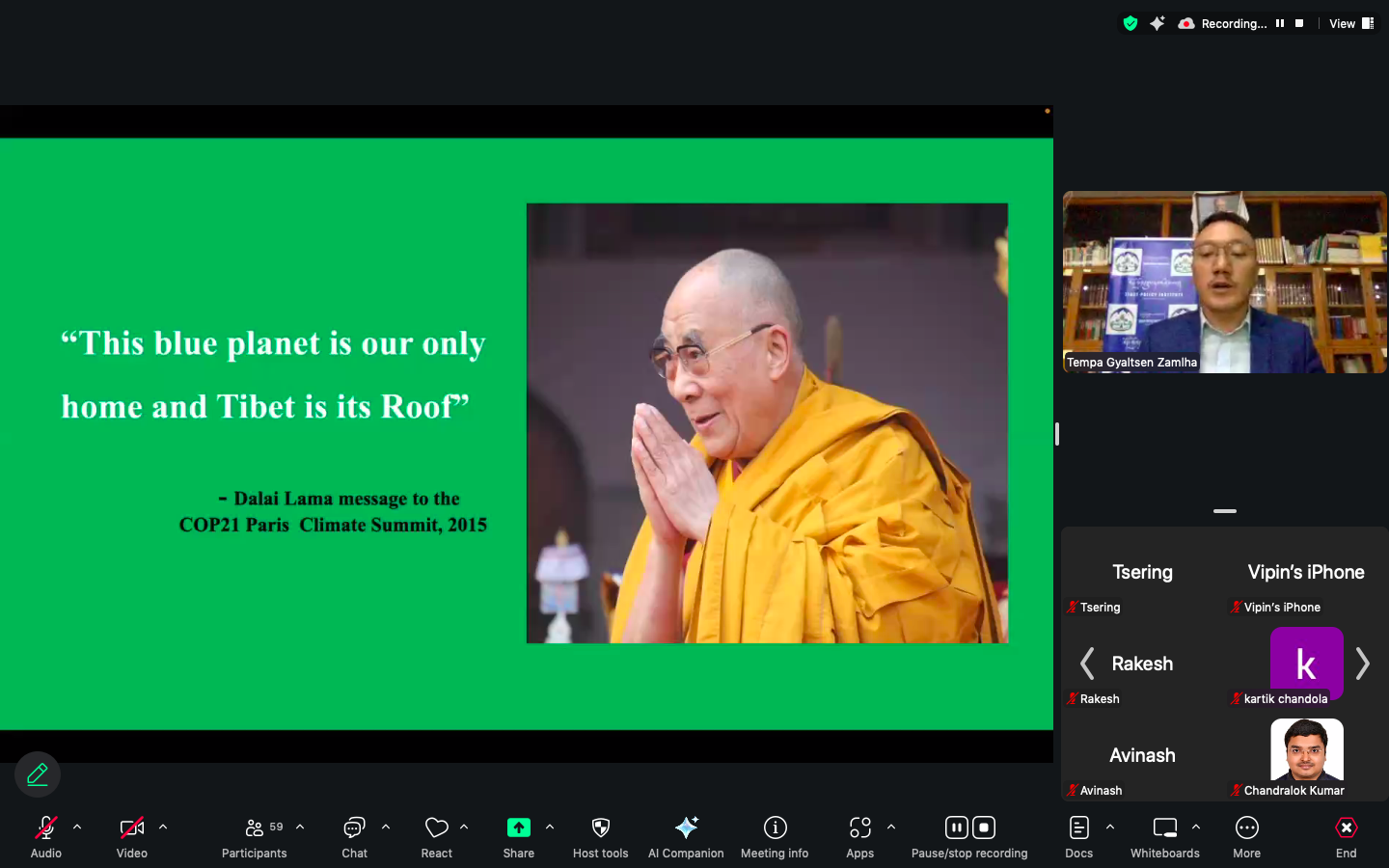This screenshot has width=1389, height=868.
Task: Unmute the microphone with Audio button
Action: pos(45,828)
